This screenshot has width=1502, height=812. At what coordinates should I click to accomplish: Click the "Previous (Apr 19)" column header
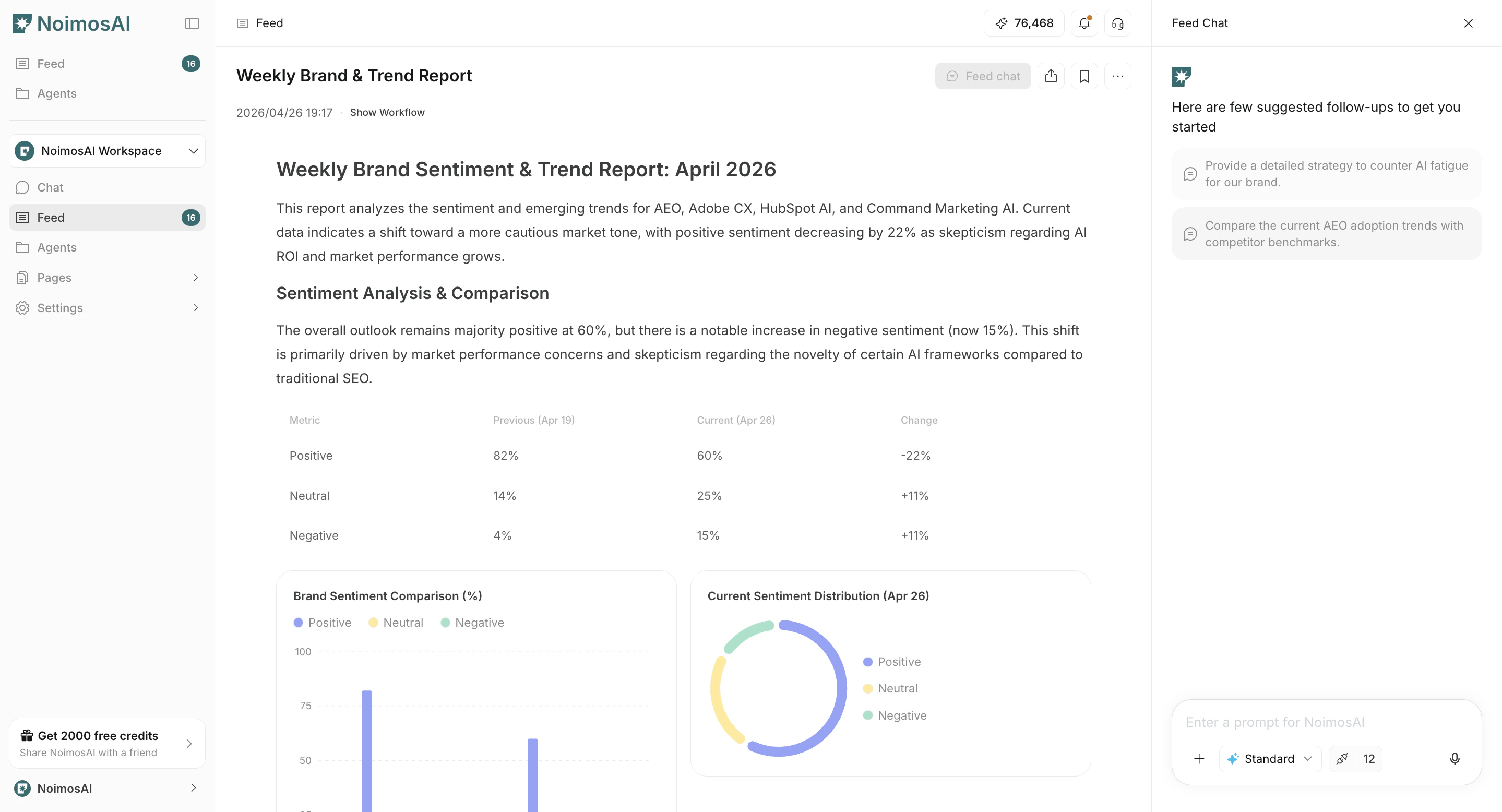[x=533, y=420]
